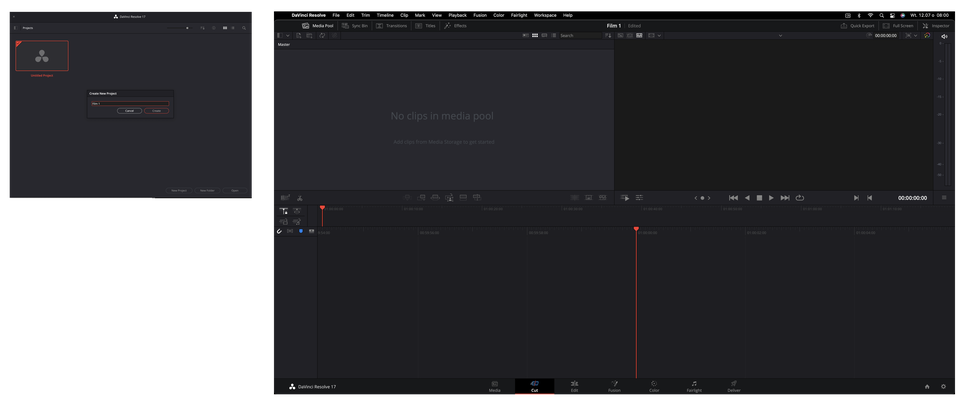
Task: Click the blue marker icon in timeline toolbar
Action: click(301, 231)
